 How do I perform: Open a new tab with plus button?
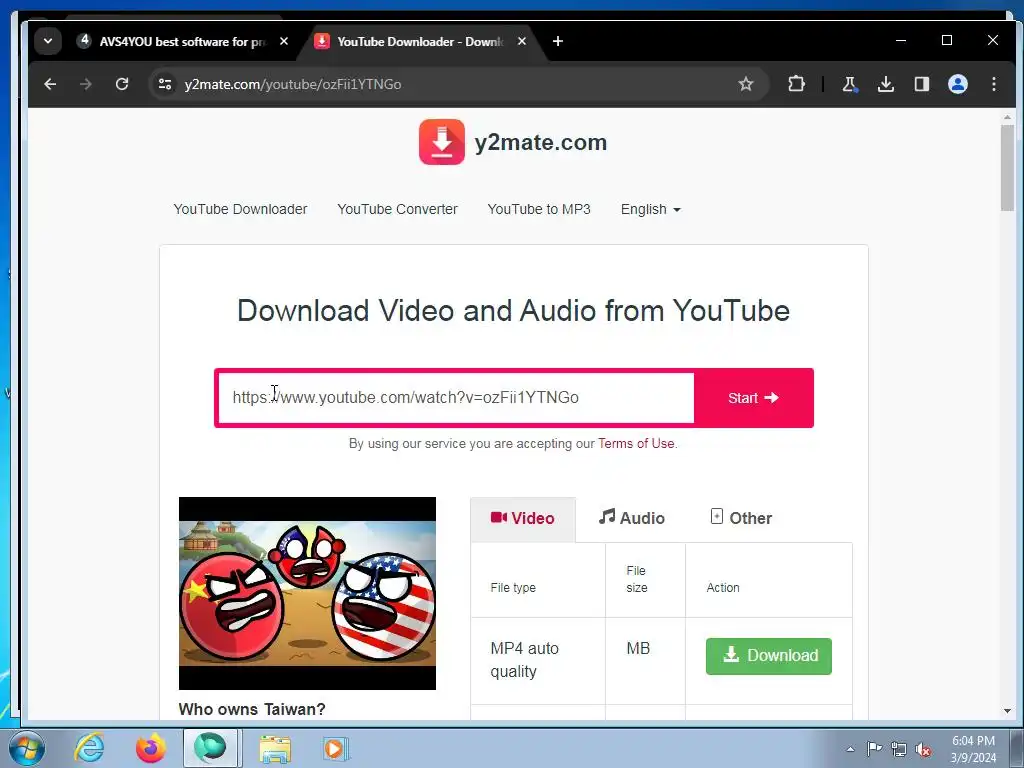[558, 41]
